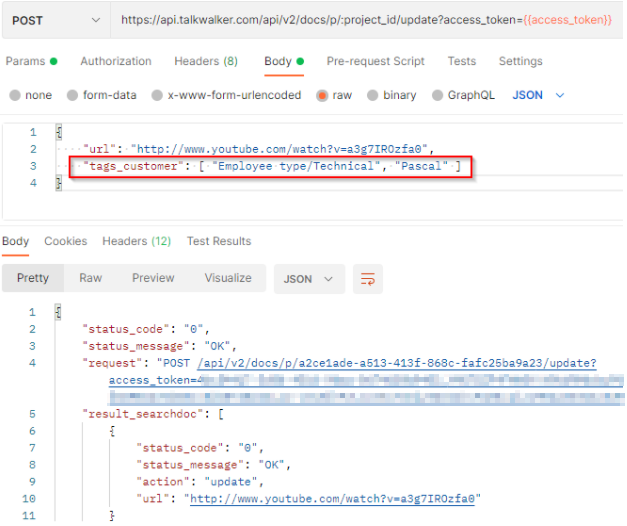Switch to the response Cookies tab

[x=66, y=241]
